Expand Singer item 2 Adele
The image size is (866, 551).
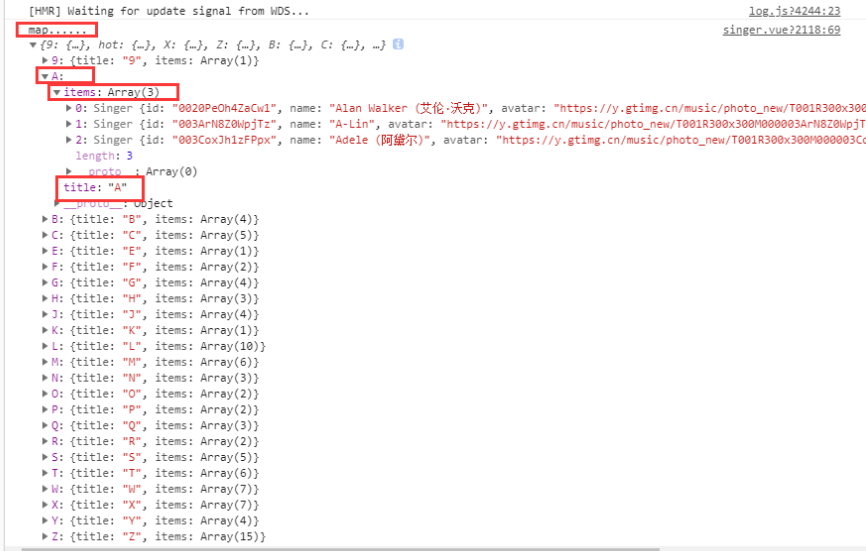[x=68, y=140]
